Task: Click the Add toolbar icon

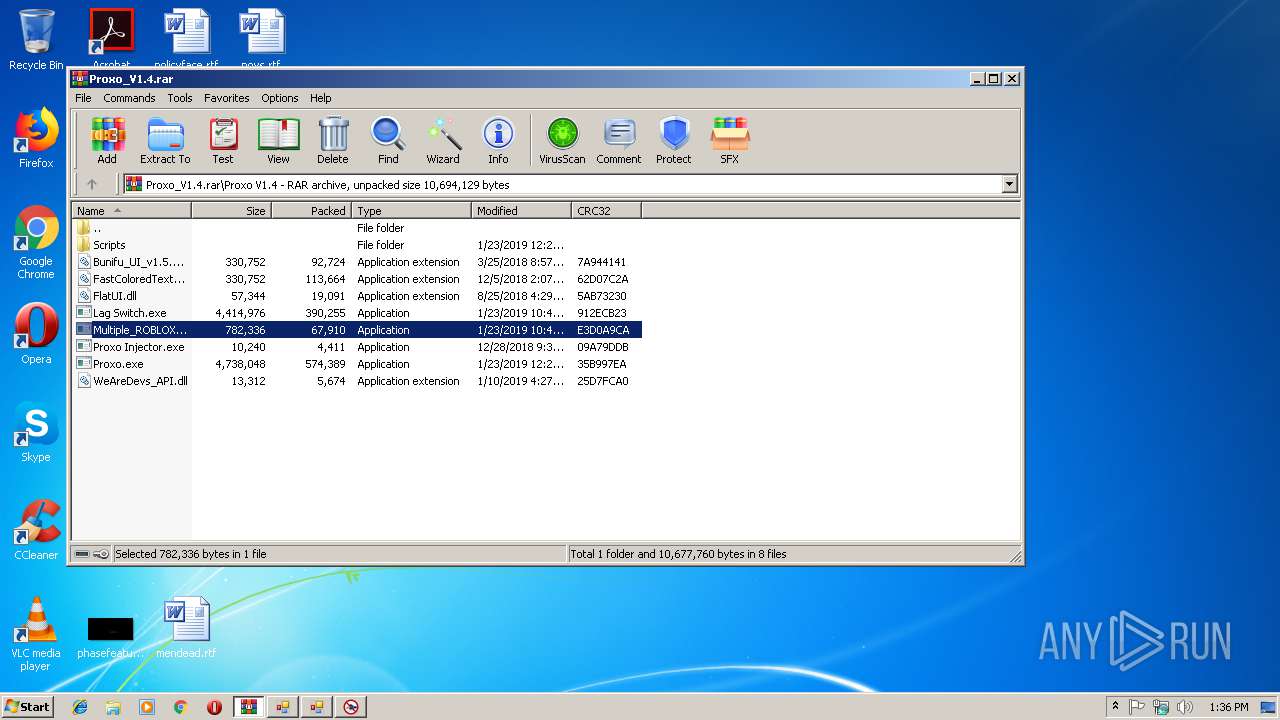Action: pos(107,141)
